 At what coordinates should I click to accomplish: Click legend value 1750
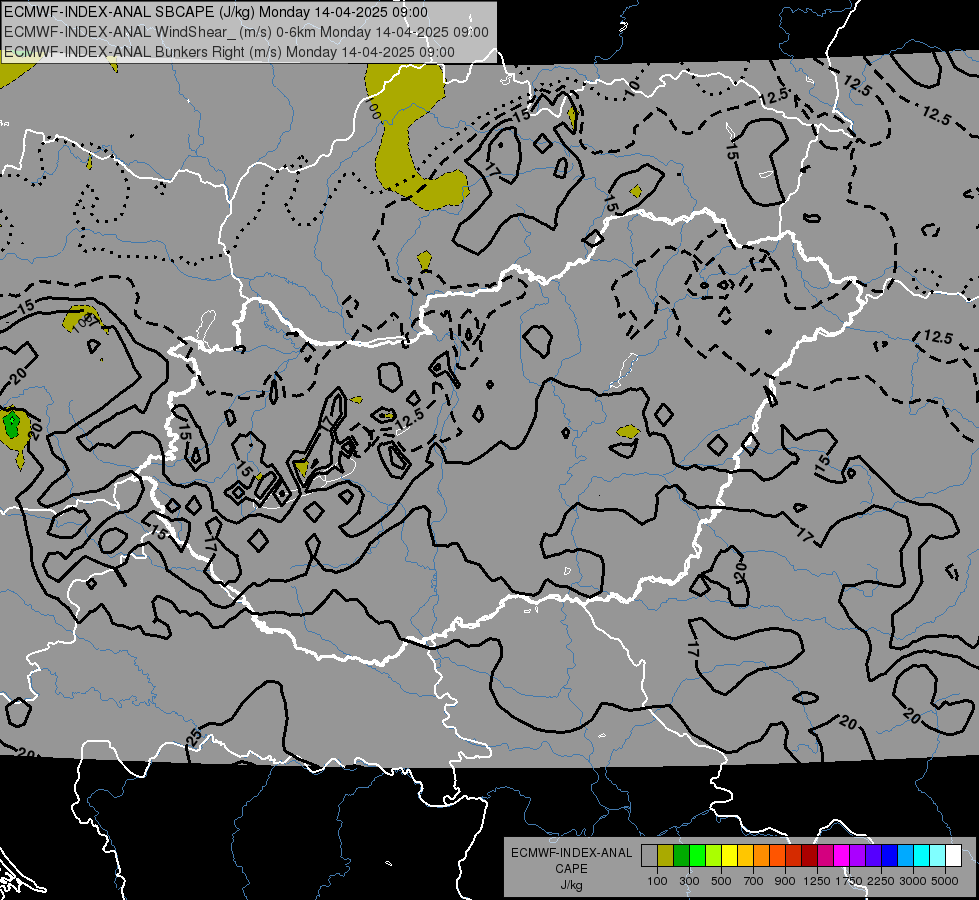[x=849, y=881]
